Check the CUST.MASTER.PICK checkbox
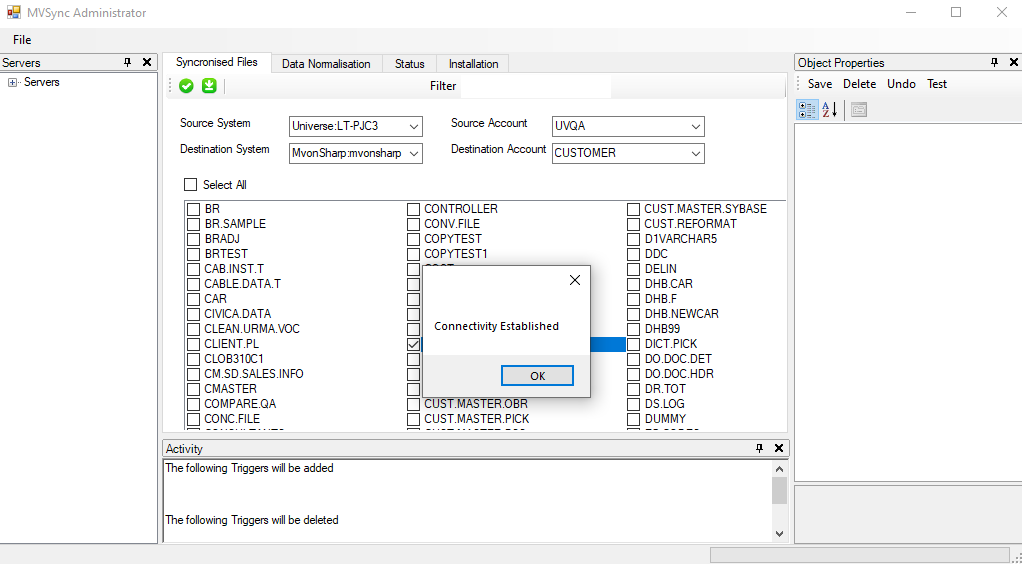Screen dimensions: 1022x564 click(413, 419)
